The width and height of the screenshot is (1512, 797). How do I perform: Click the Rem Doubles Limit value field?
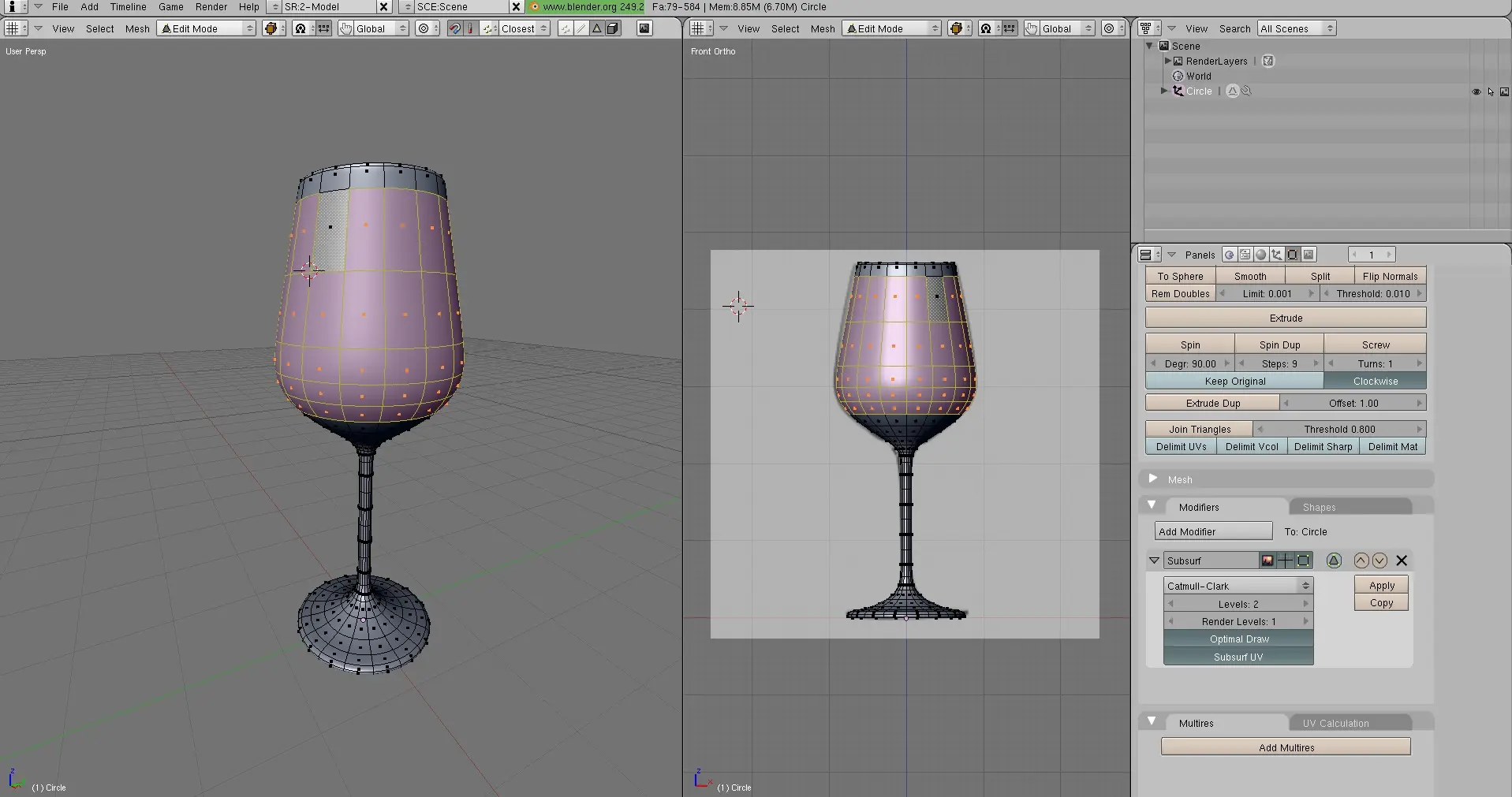pos(1267,293)
